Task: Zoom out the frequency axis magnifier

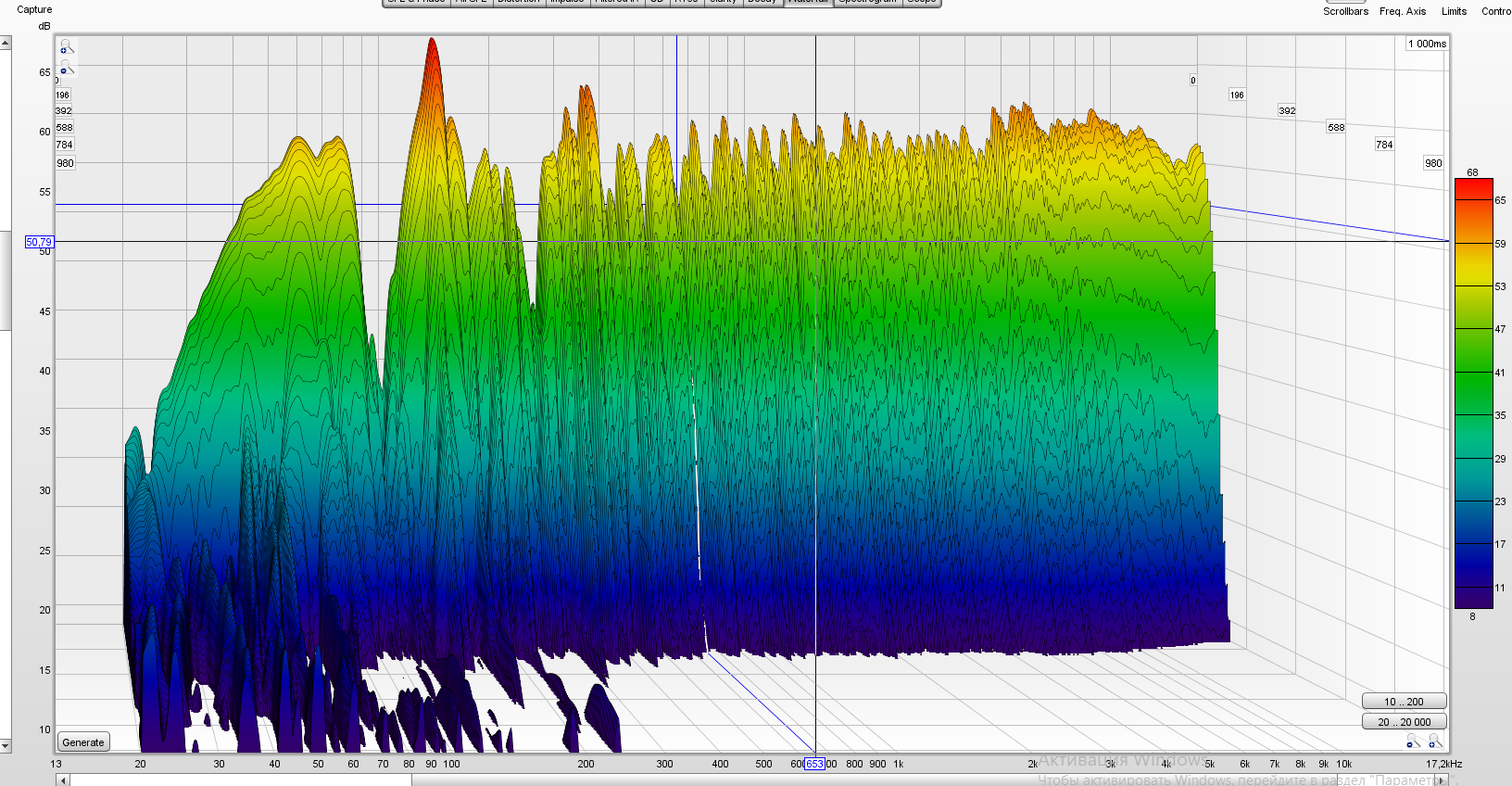Action: (1412, 741)
